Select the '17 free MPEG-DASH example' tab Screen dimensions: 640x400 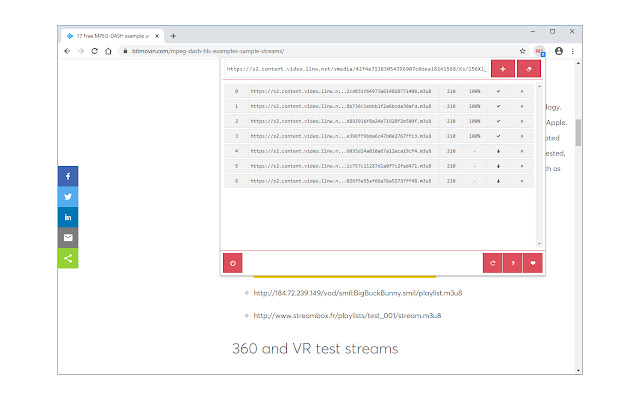108,35
